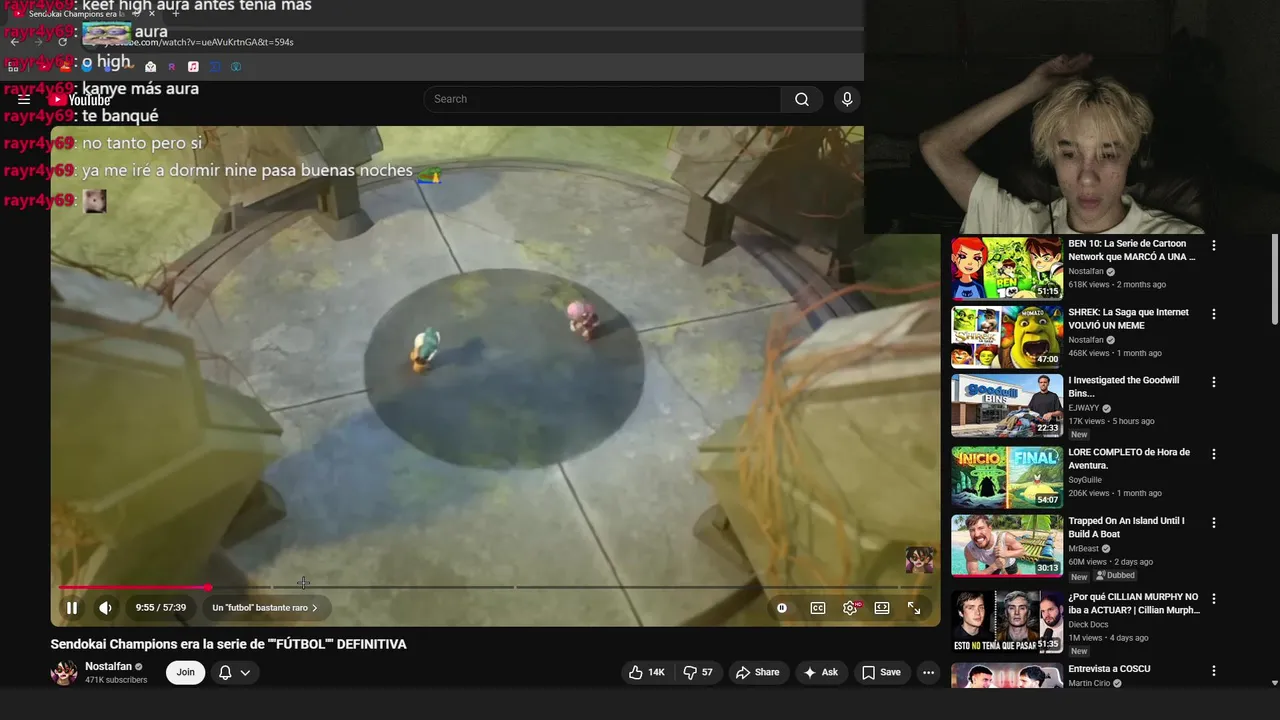This screenshot has width=1280, height=720.
Task: Join the Nostalfan channel
Action: coord(185,672)
